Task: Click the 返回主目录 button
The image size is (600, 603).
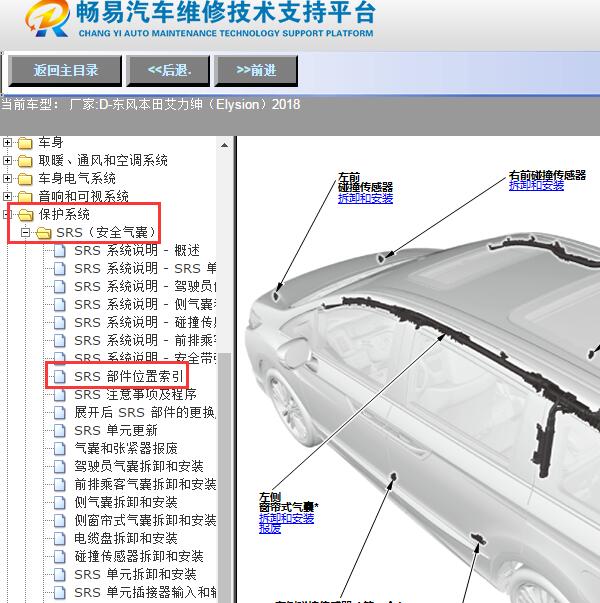Action: point(65,71)
